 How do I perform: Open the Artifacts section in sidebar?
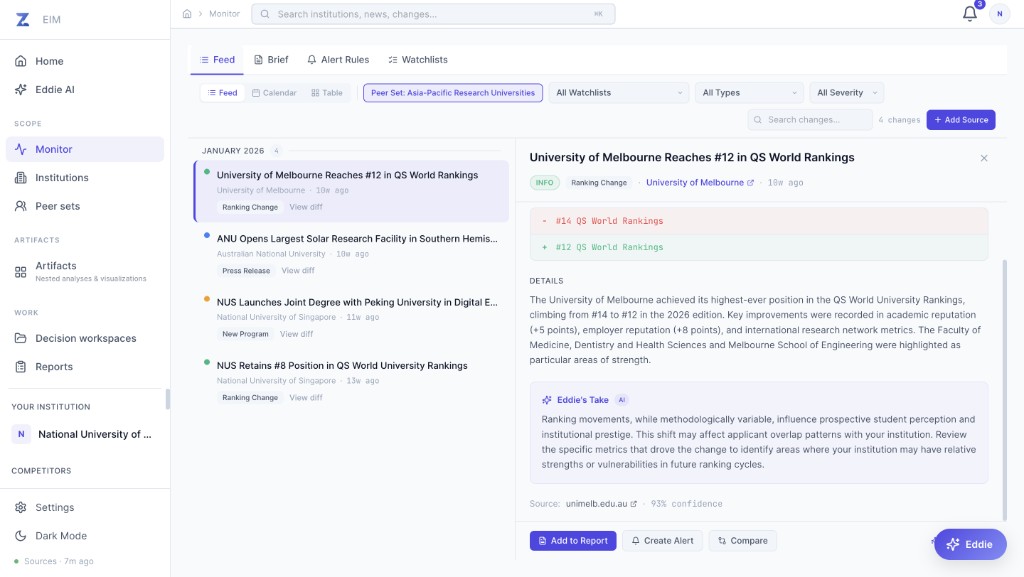[56, 266]
